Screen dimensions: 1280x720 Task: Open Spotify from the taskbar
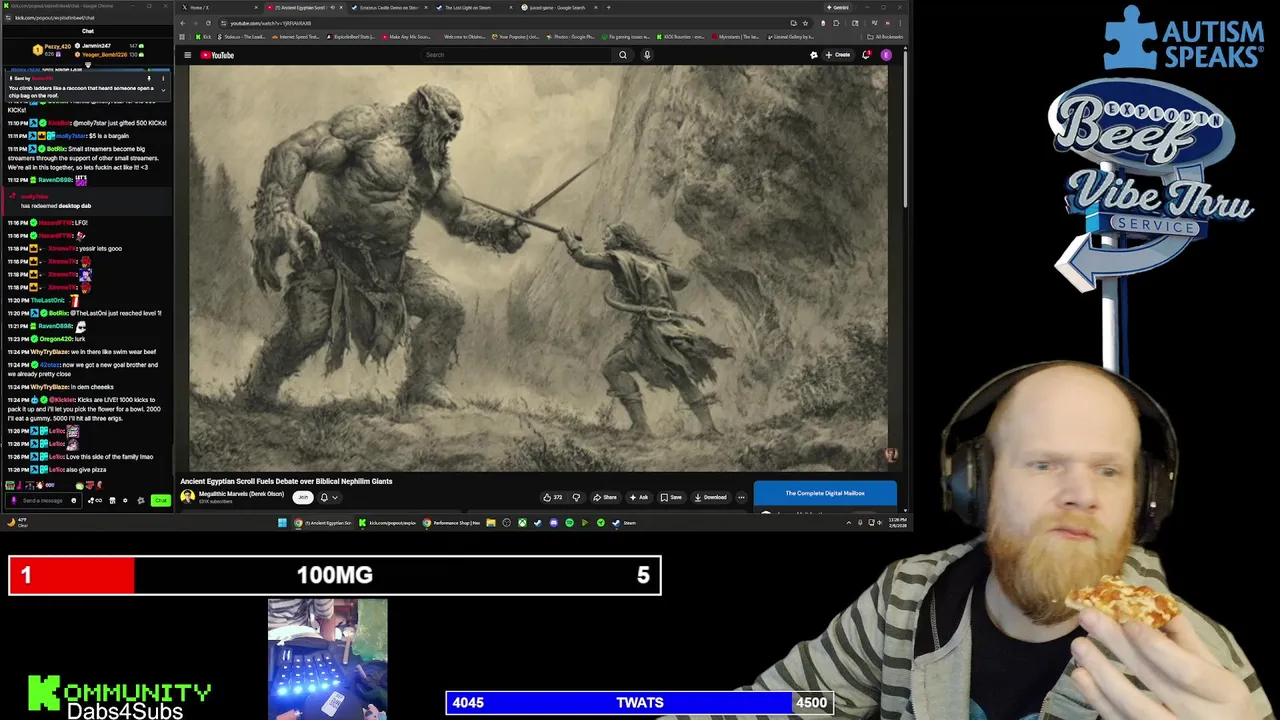(x=569, y=523)
